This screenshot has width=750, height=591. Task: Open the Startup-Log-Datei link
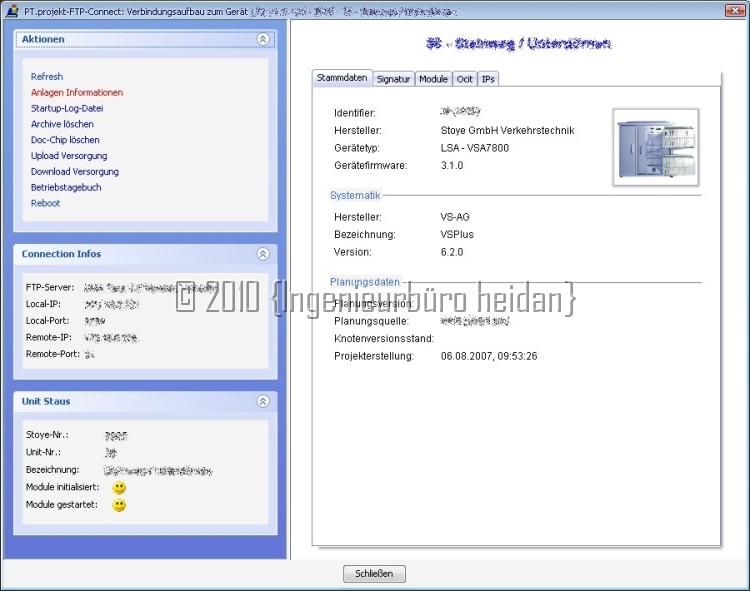coord(67,108)
